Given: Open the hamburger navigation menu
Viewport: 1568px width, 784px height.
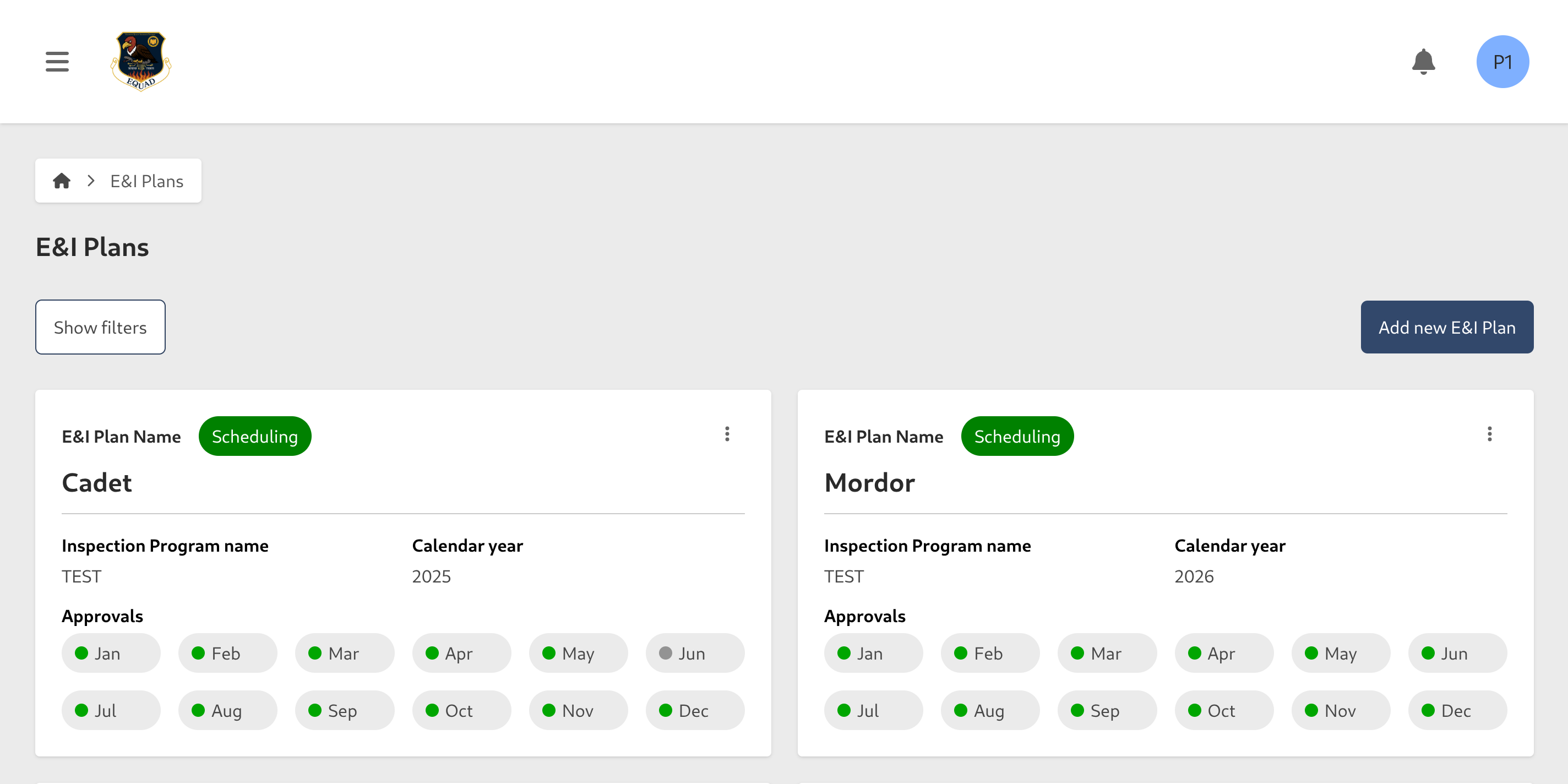Looking at the screenshot, I should click(x=57, y=62).
